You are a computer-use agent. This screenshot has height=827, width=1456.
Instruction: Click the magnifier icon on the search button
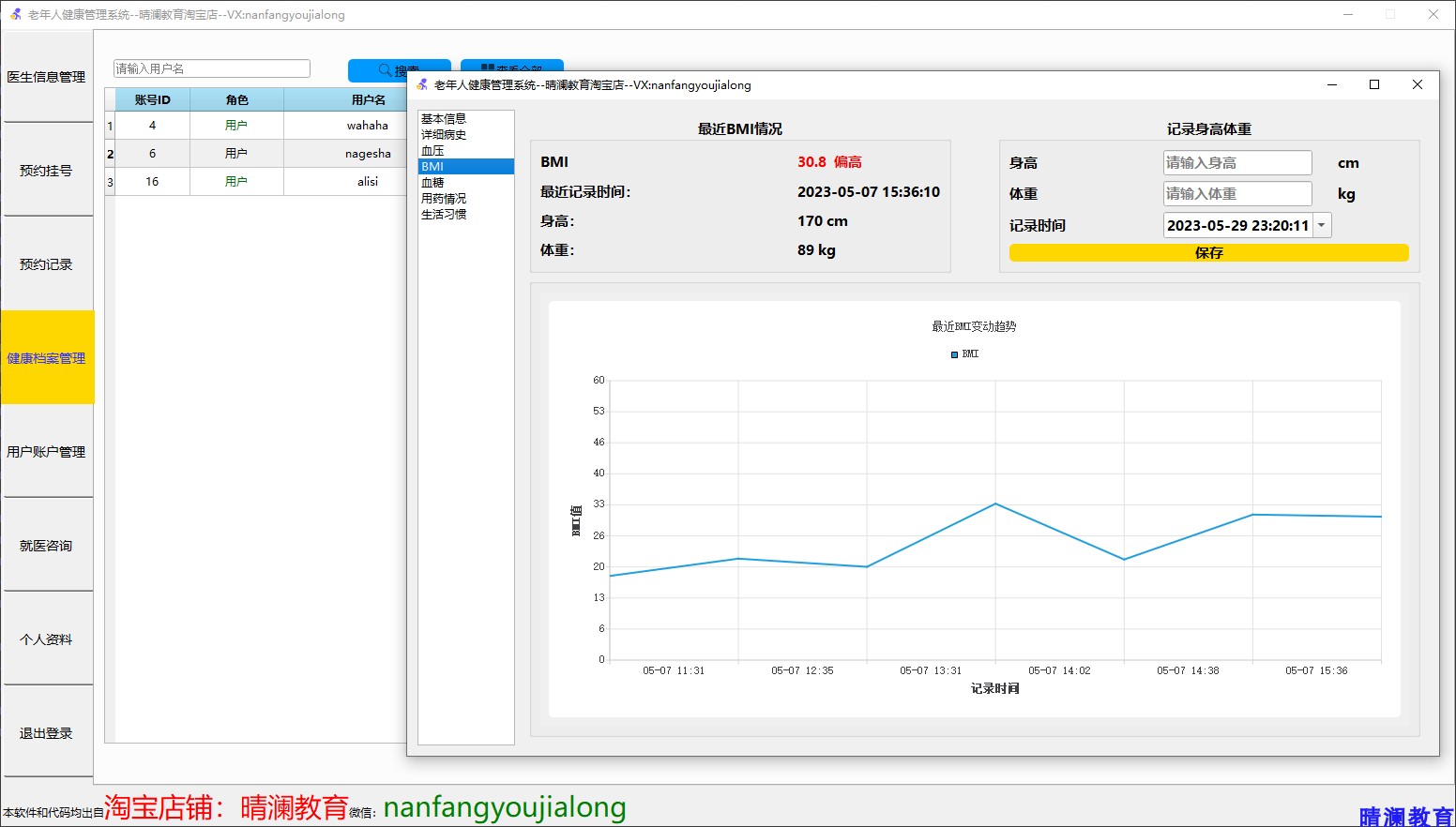pos(385,70)
